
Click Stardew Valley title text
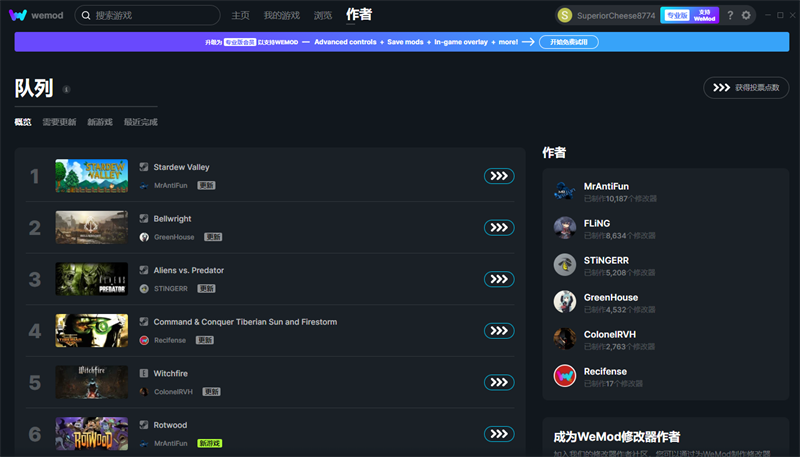182,167
